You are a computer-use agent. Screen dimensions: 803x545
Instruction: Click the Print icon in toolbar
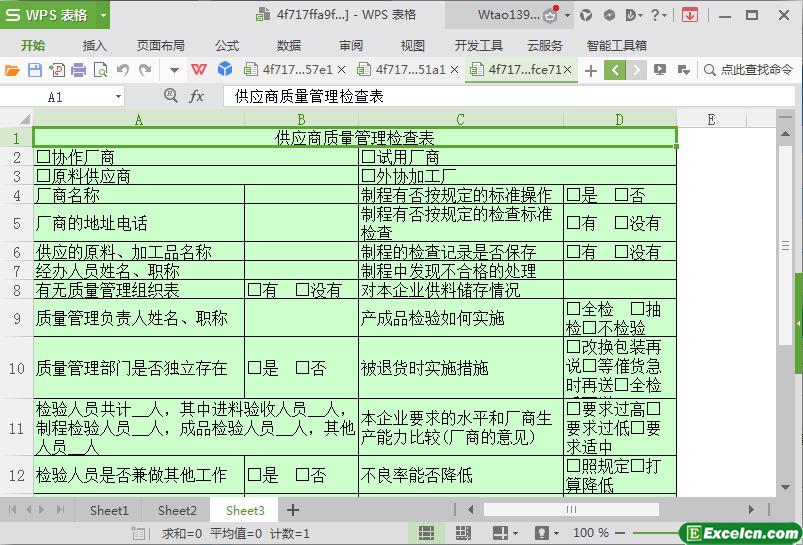[x=78, y=70]
